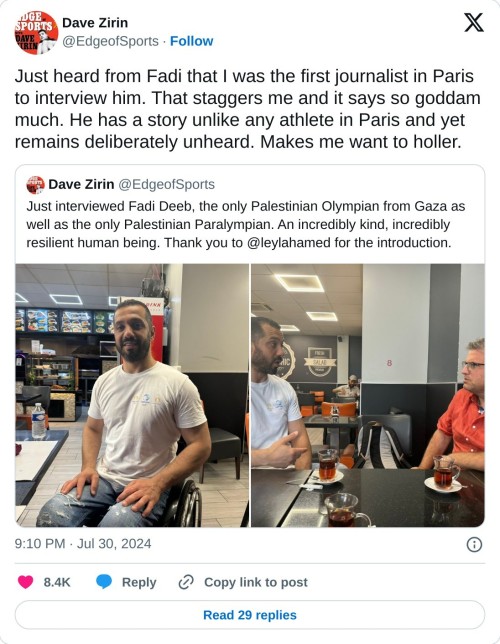Click the 8.4K likes count
Screen dimensions: 500x644
57,582
